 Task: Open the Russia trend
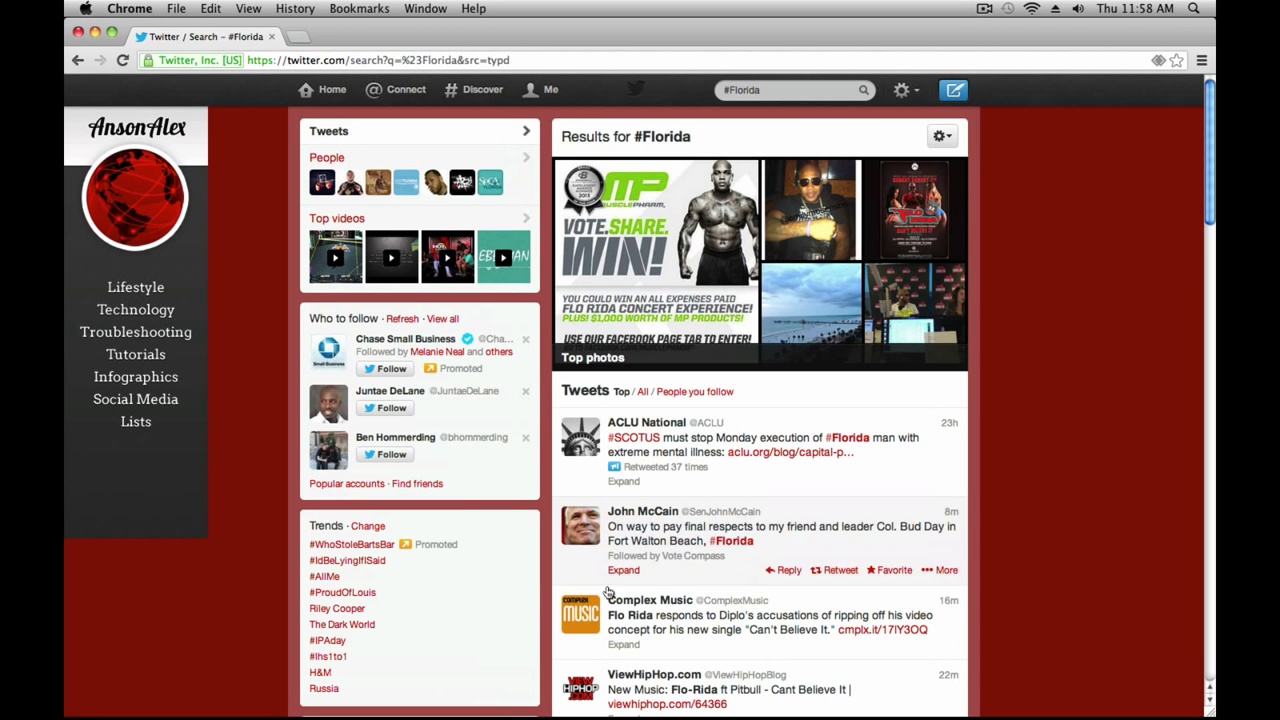coord(324,689)
